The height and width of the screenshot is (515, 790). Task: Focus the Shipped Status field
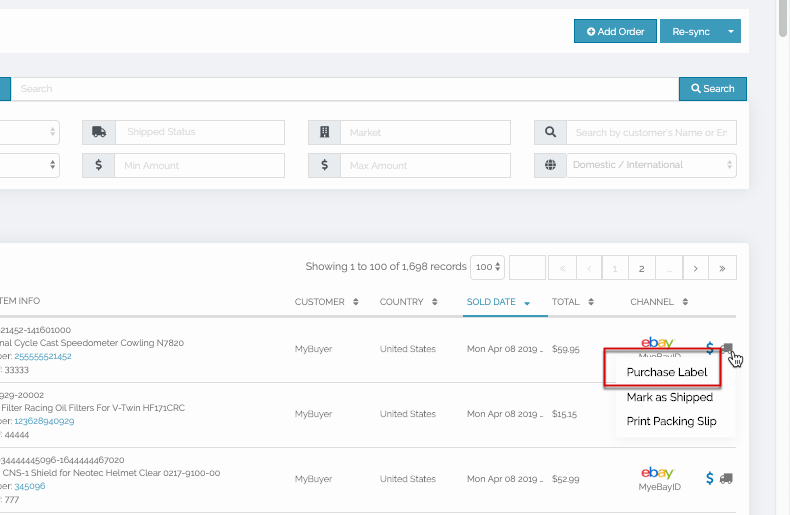point(200,132)
